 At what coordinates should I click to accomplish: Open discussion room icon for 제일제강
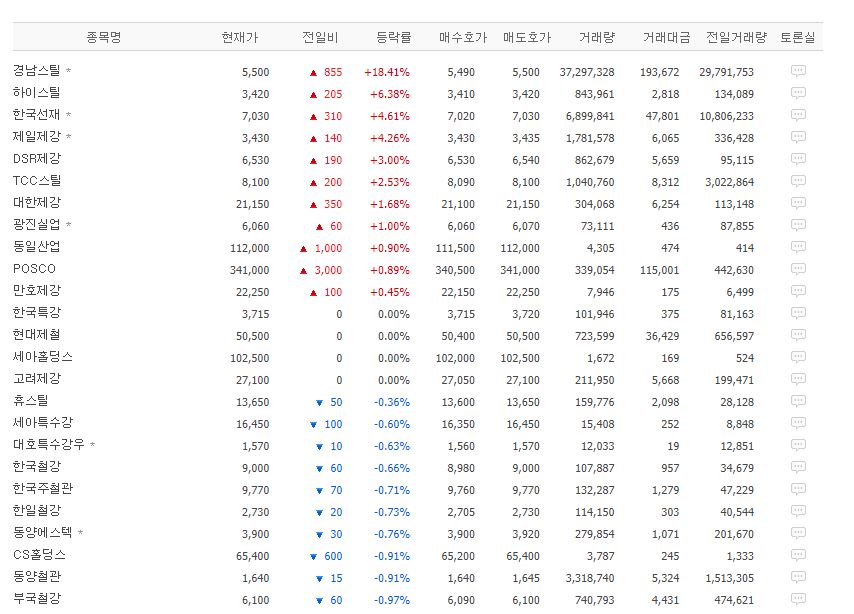tap(798, 137)
